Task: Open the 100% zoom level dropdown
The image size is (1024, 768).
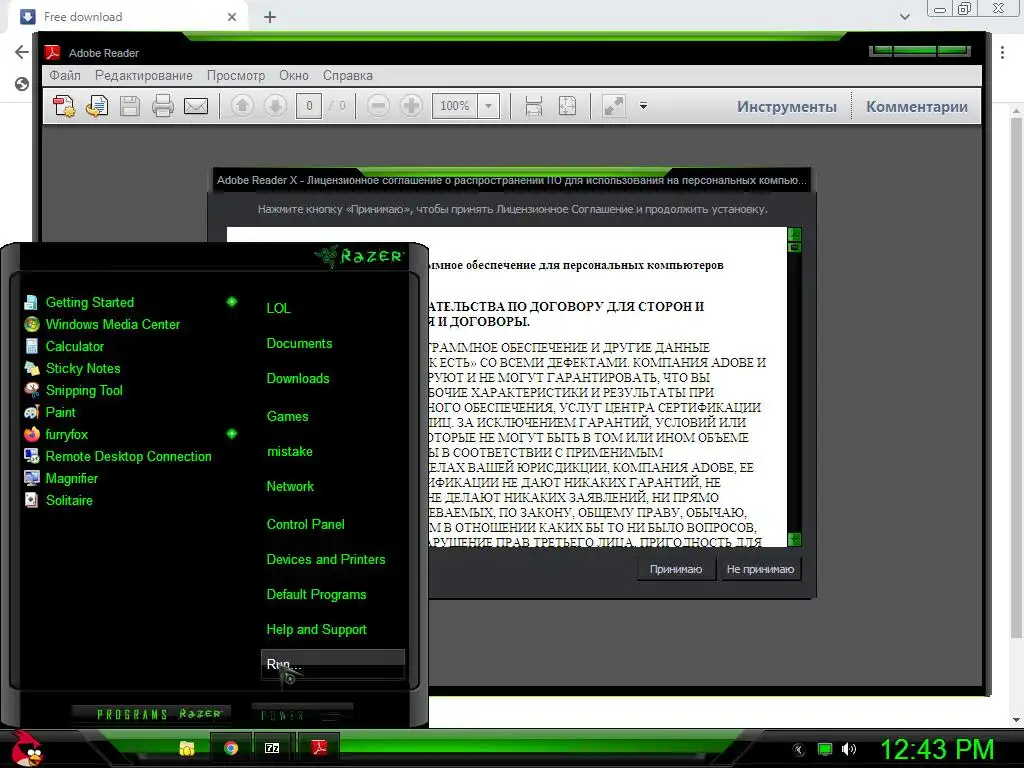Action: 488,106
